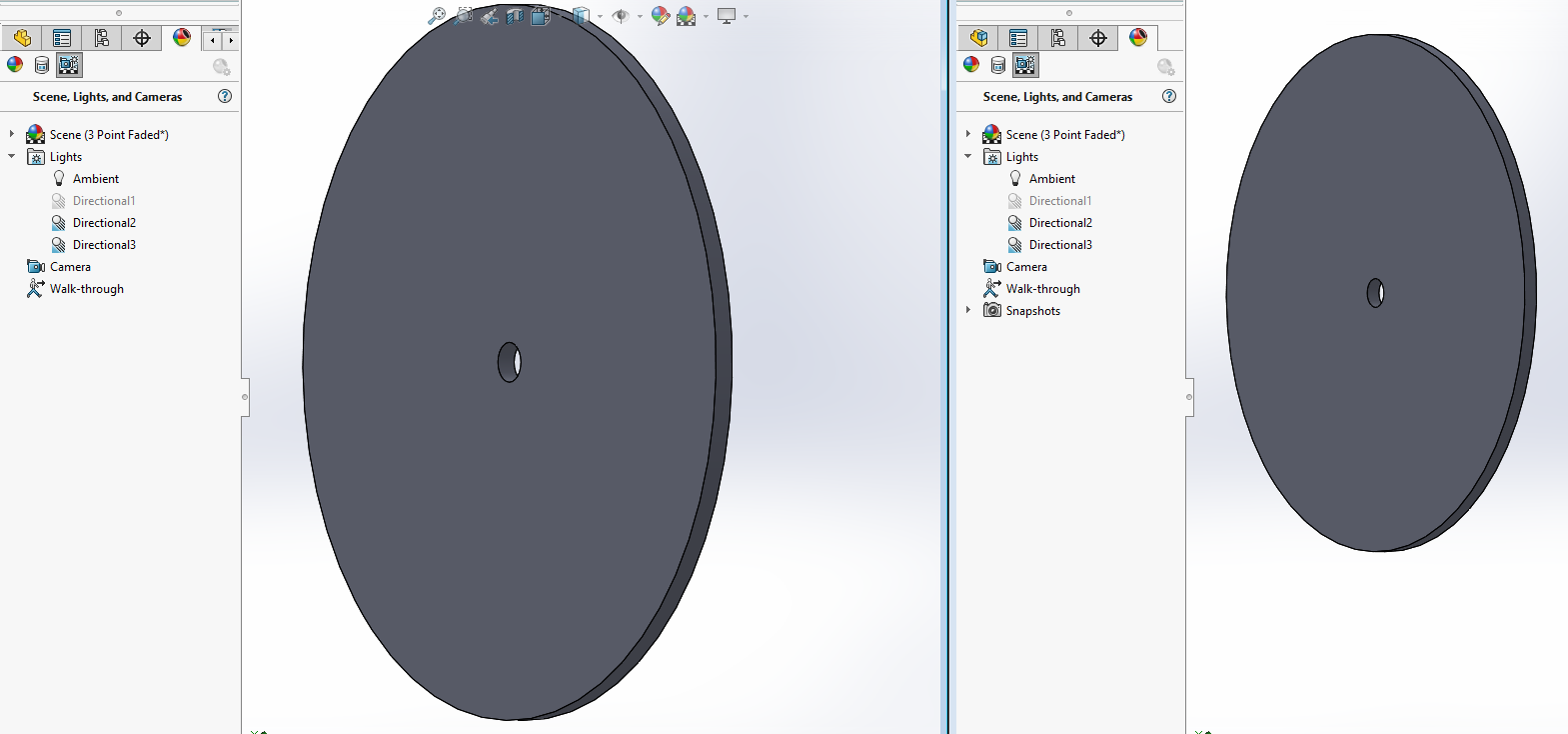Open DisplayManager tab in left panel

click(182, 38)
